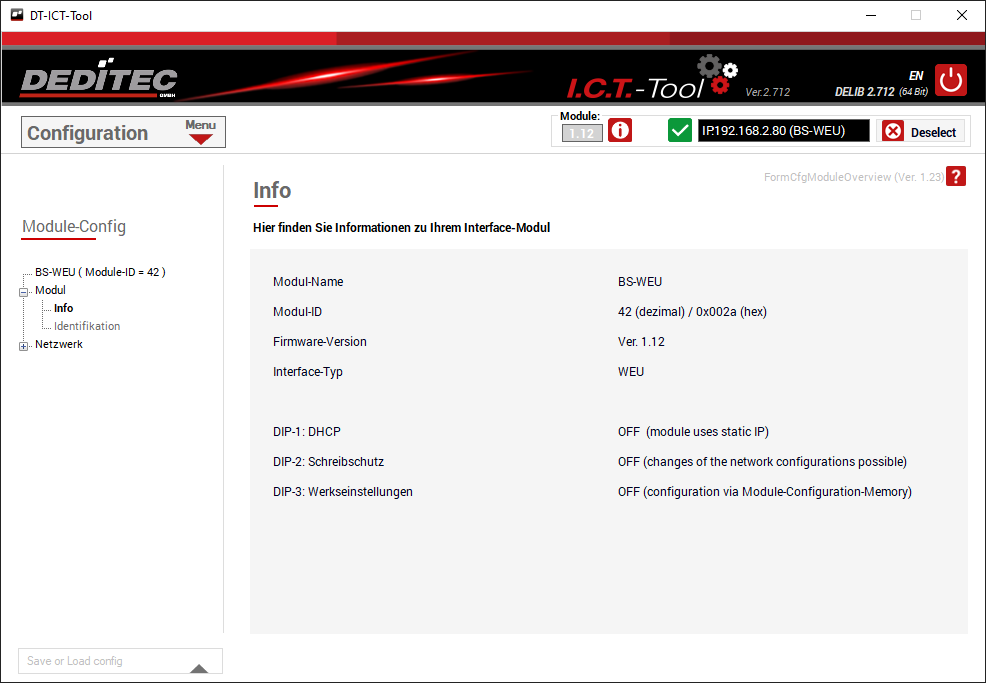Click the DT-ICT-Tool title bar app icon
Image resolution: width=986 pixels, height=683 pixels.
16,15
